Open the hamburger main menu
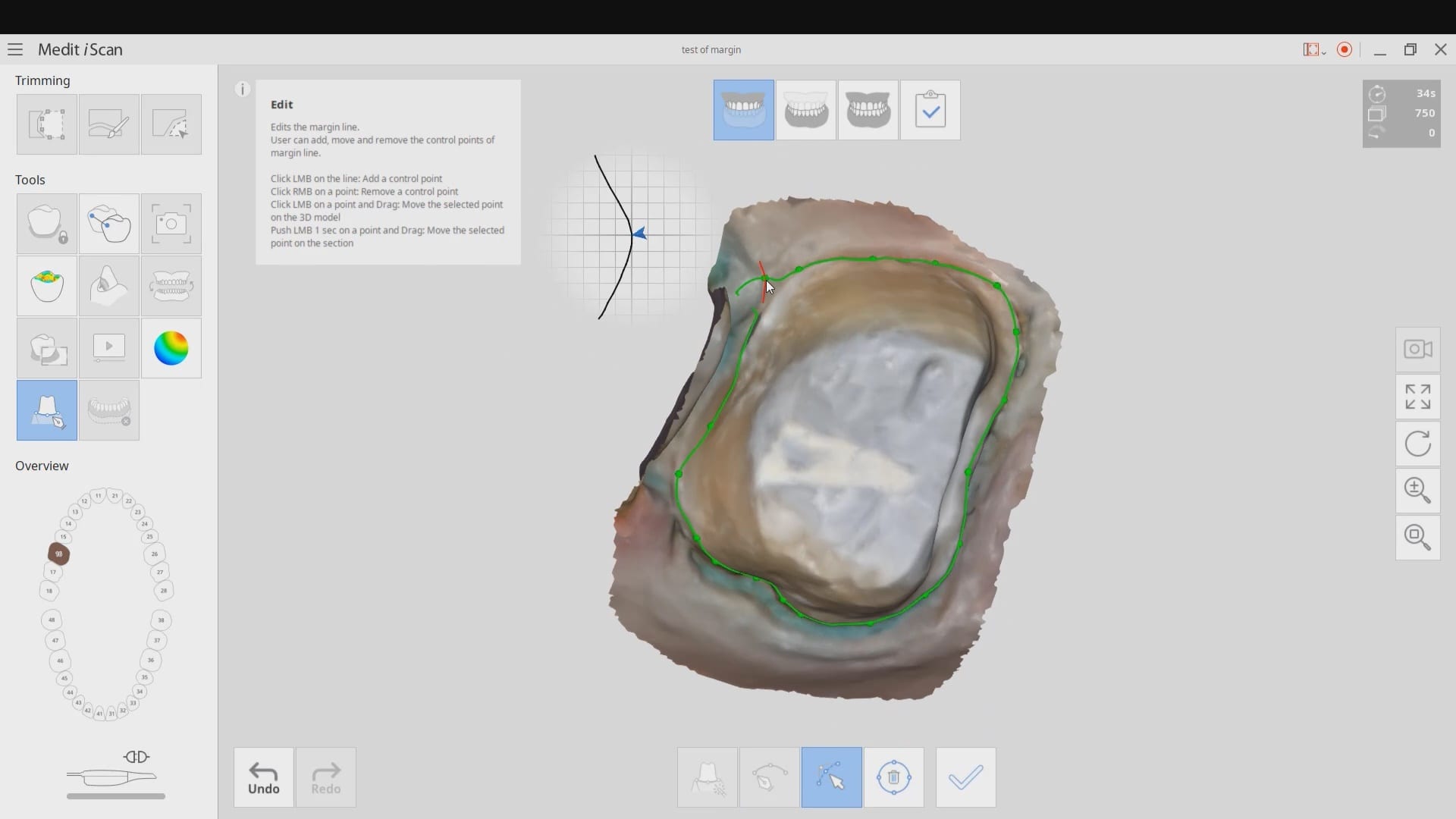 pyautogui.click(x=15, y=50)
